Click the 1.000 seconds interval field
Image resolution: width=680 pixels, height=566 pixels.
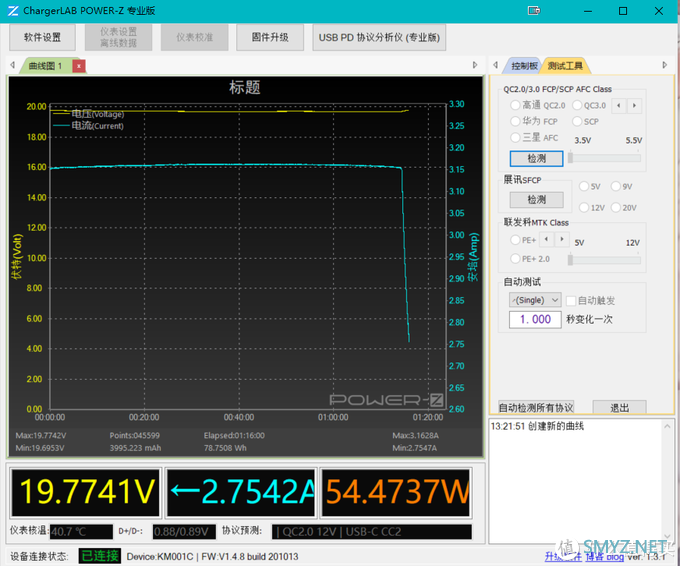pos(535,320)
